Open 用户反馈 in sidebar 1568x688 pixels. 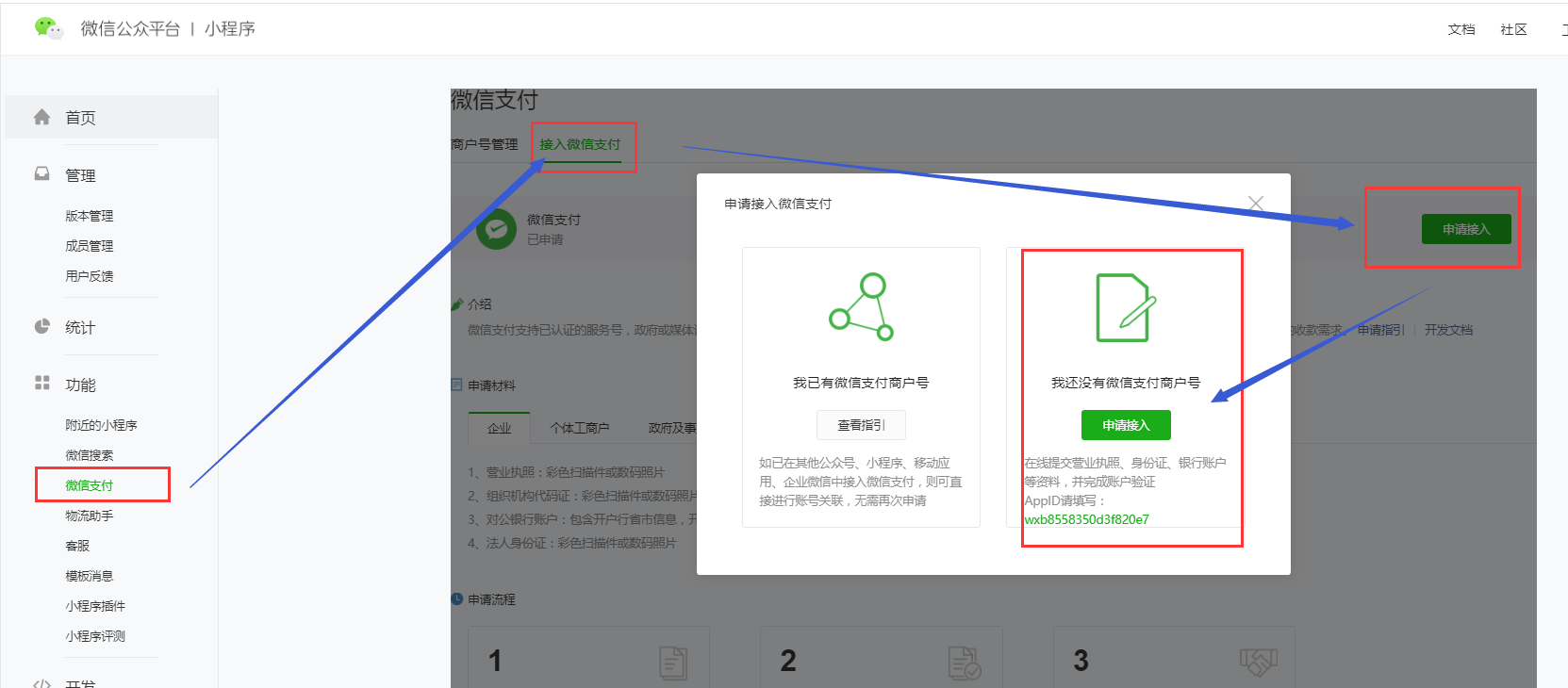click(90, 276)
